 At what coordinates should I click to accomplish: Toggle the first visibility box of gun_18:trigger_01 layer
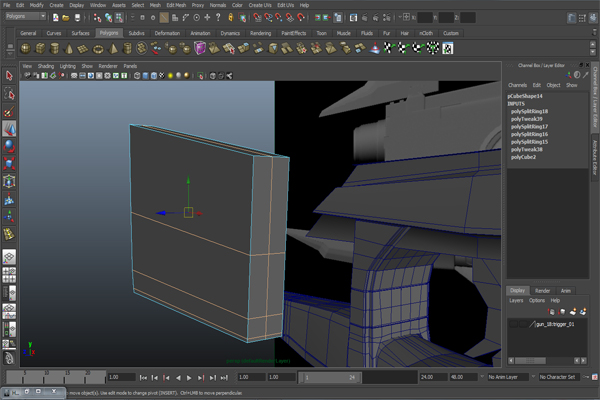click(513, 324)
